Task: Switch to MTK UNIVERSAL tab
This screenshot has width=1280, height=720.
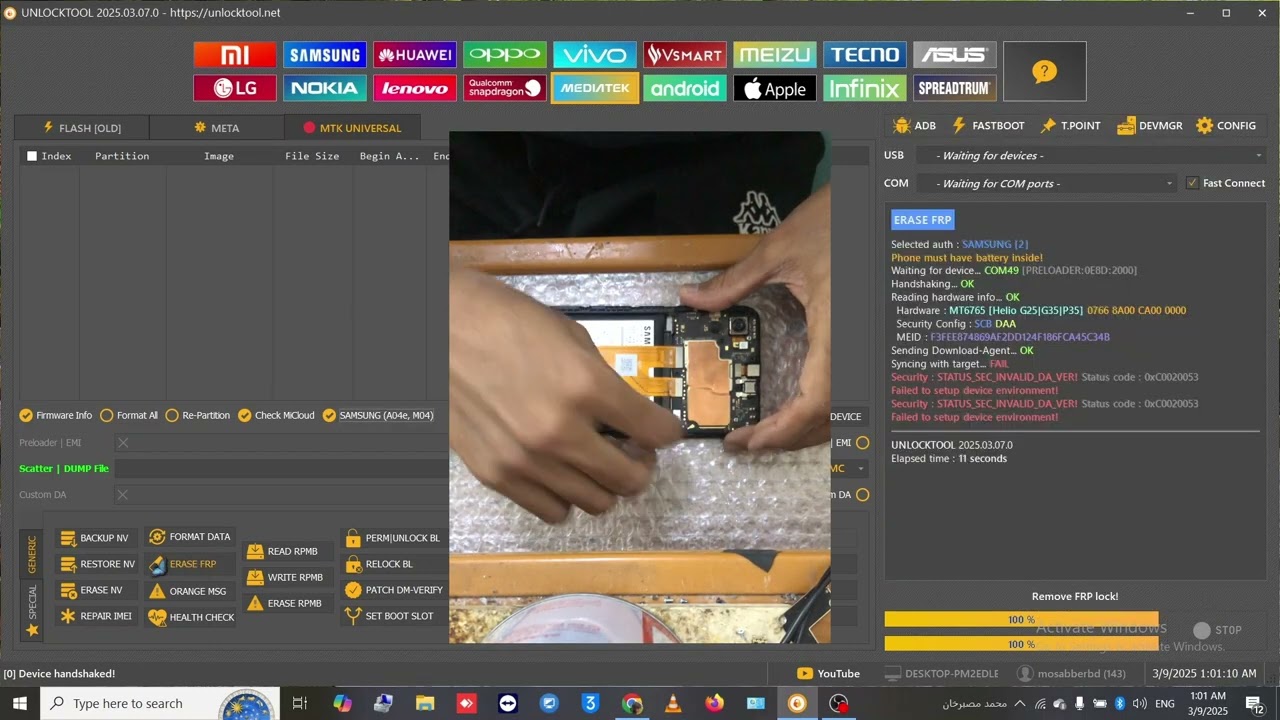Action: (x=352, y=128)
